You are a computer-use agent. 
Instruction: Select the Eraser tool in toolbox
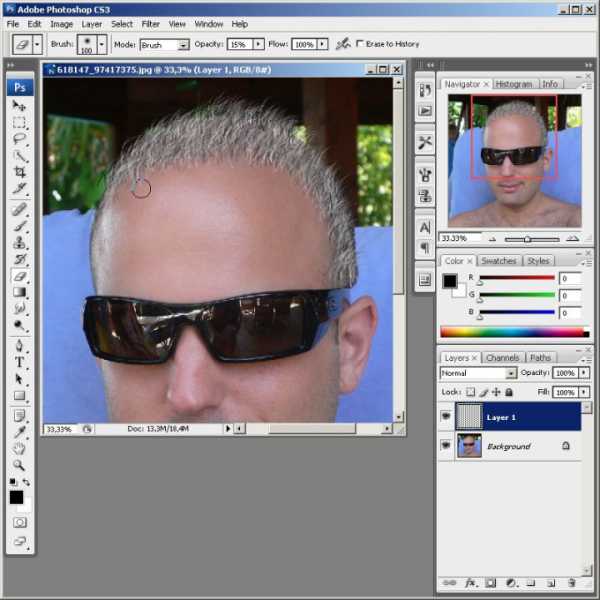pos(19,276)
